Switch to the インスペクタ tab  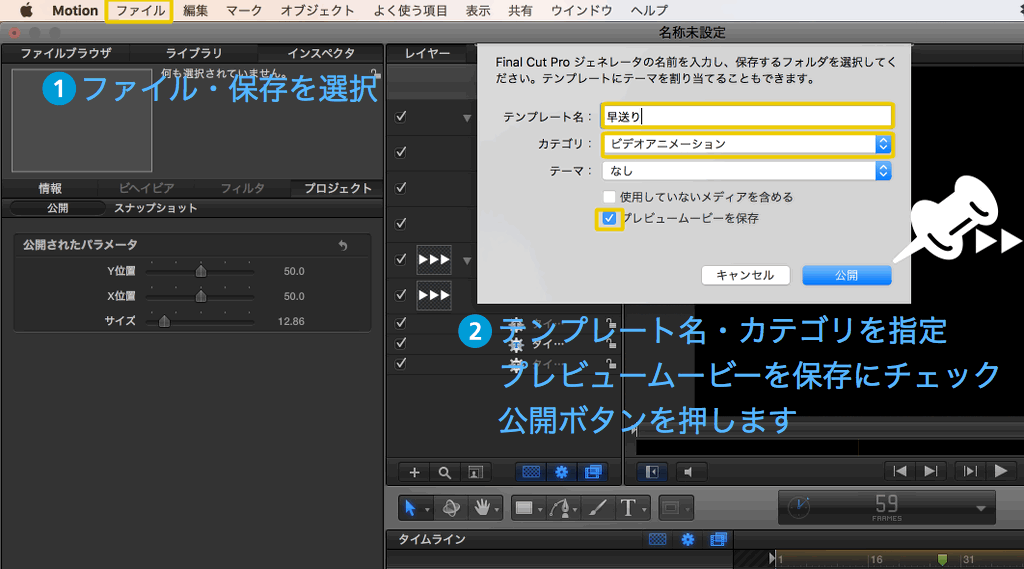tap(321, 54)
